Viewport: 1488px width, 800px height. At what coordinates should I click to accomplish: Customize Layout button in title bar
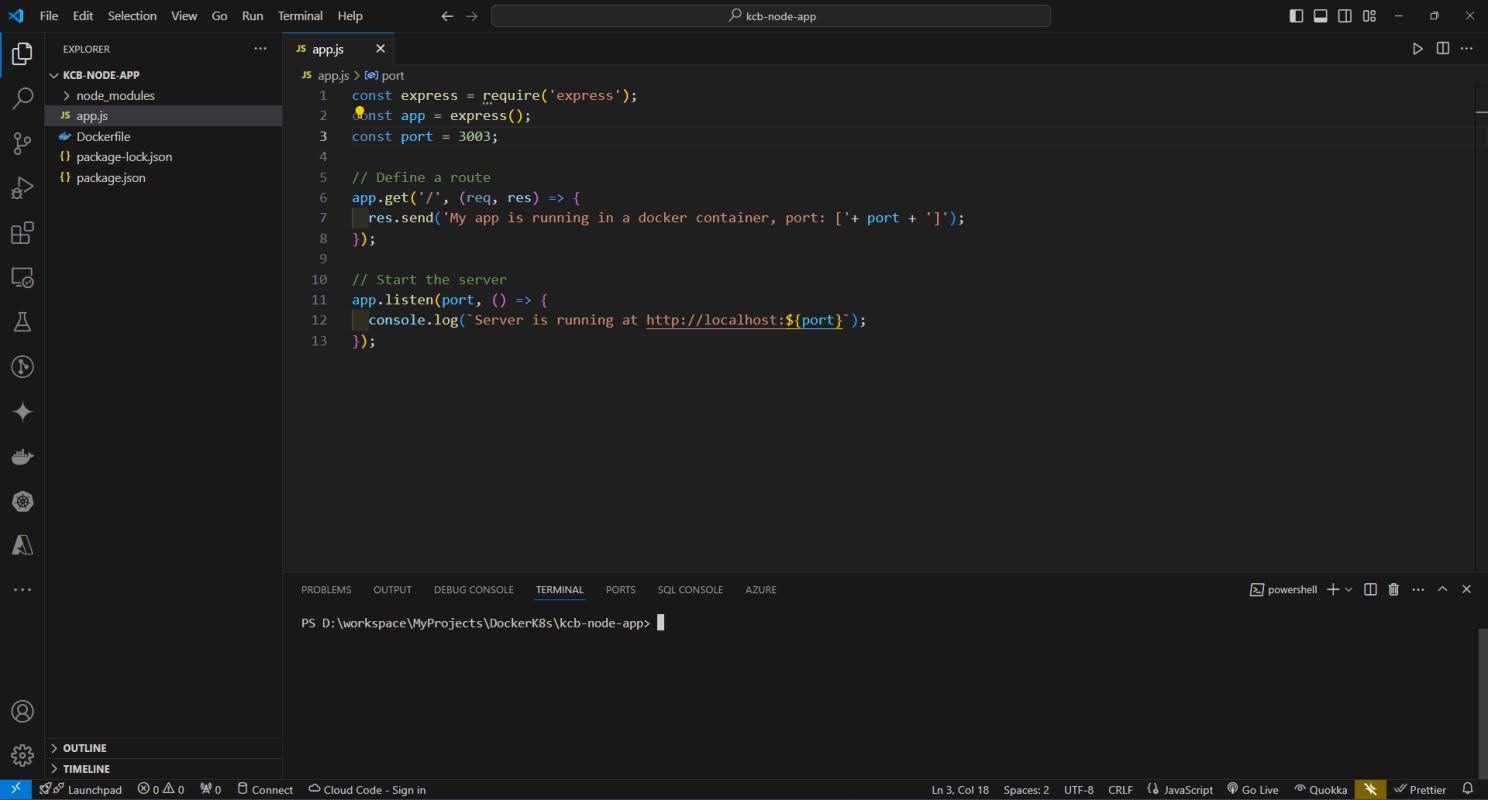tap(1369, 16)
